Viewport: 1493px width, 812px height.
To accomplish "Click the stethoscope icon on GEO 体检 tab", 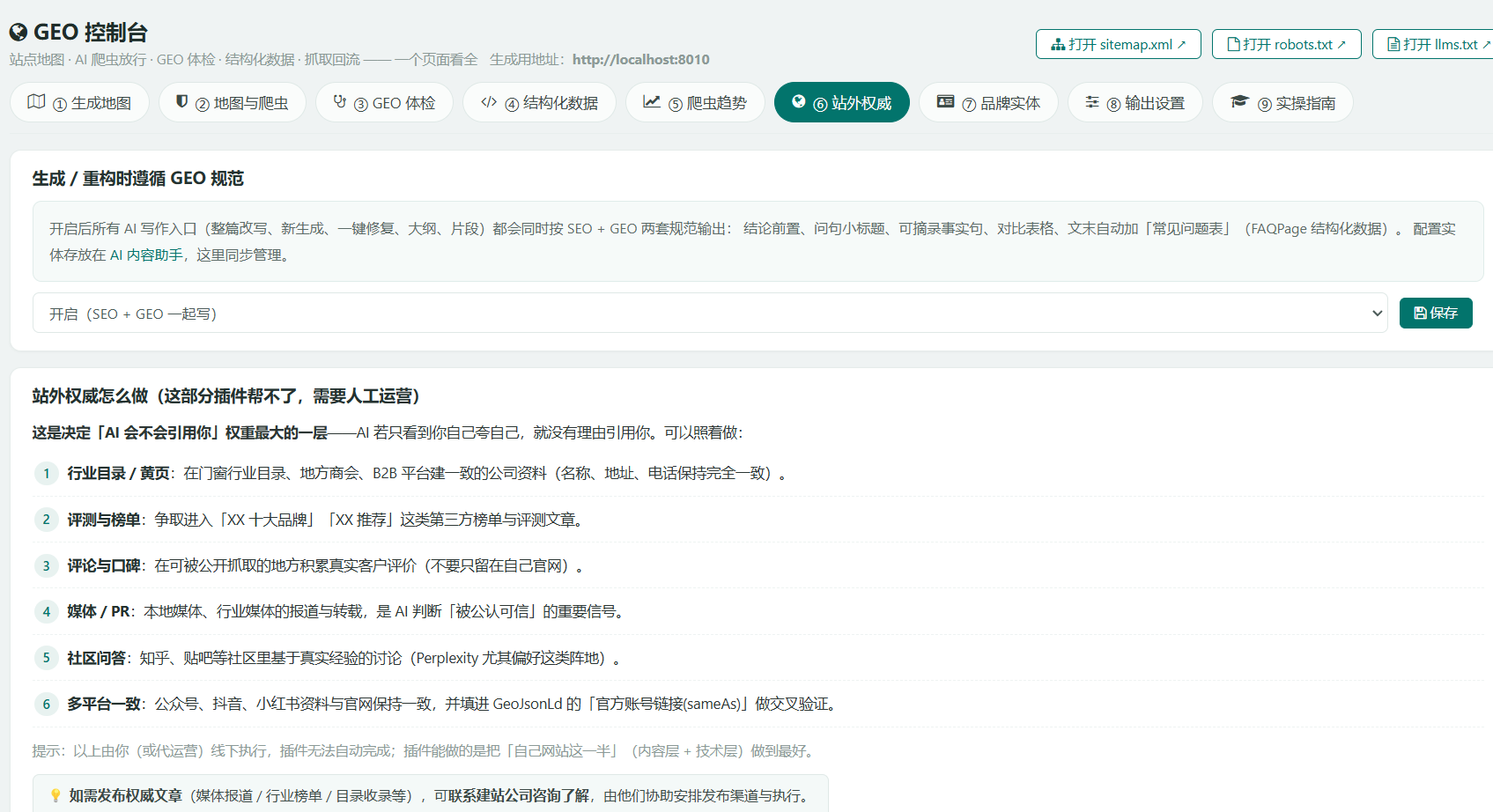I will click(340, 101).
